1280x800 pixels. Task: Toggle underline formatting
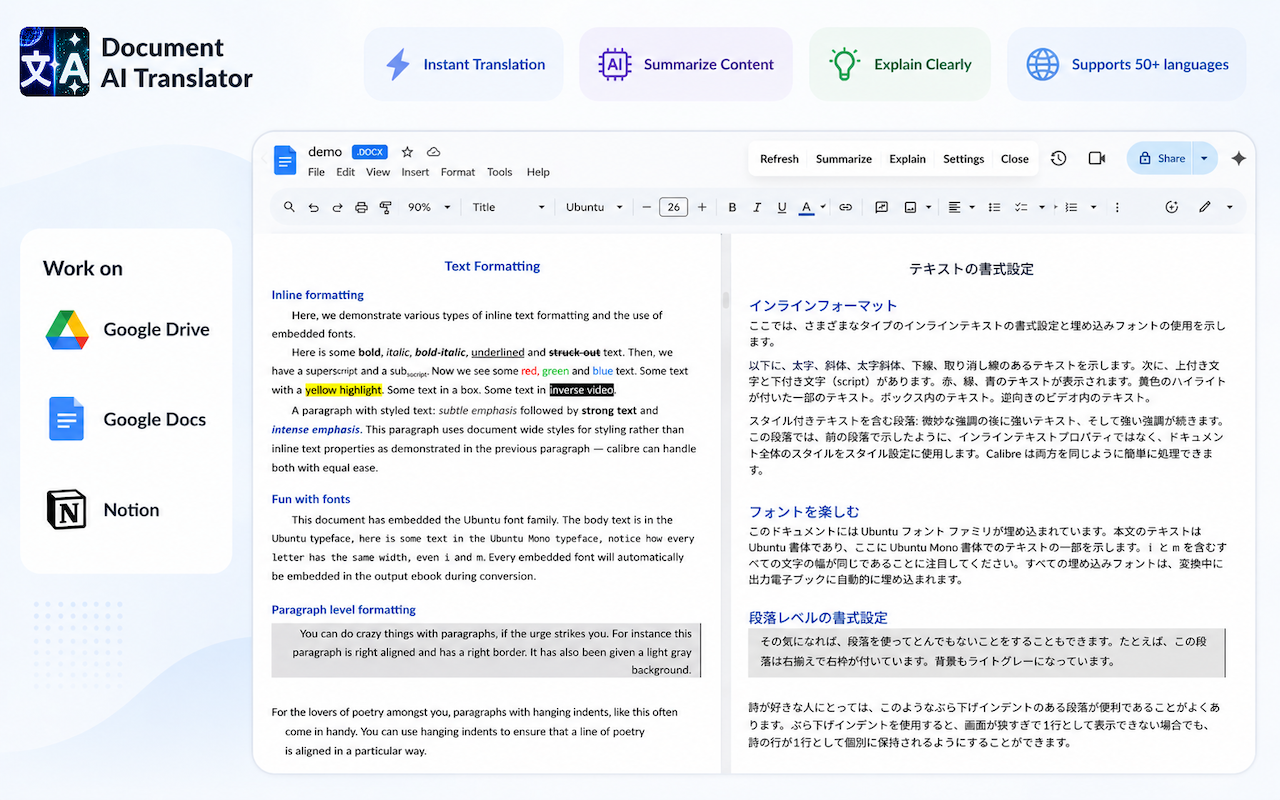click(782, 207)
